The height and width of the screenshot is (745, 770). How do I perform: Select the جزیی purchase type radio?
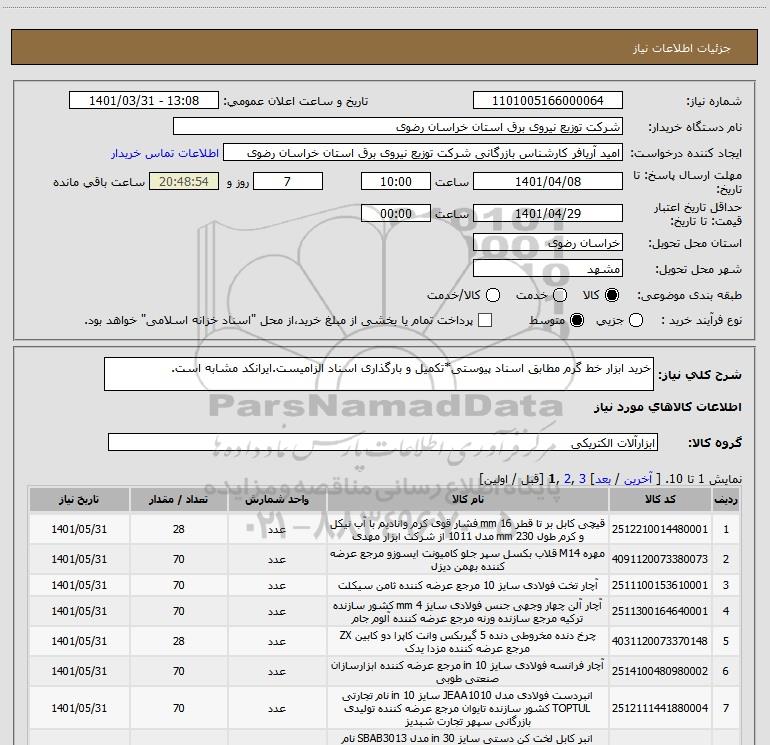(x=636, y=320)
